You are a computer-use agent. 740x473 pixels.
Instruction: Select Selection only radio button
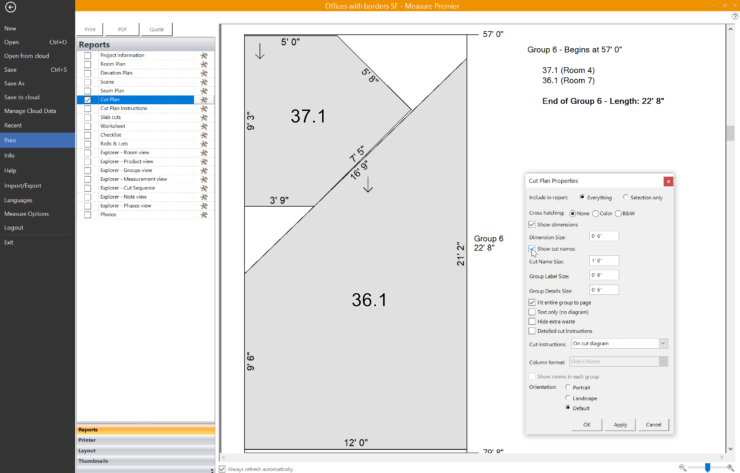click(x=625, y=197)
